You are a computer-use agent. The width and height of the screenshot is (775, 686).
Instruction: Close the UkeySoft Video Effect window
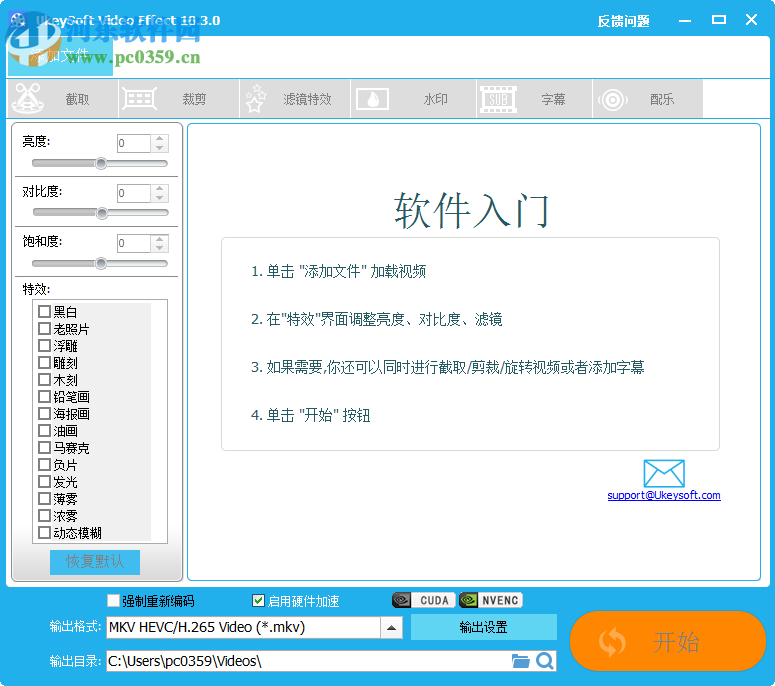751,20
